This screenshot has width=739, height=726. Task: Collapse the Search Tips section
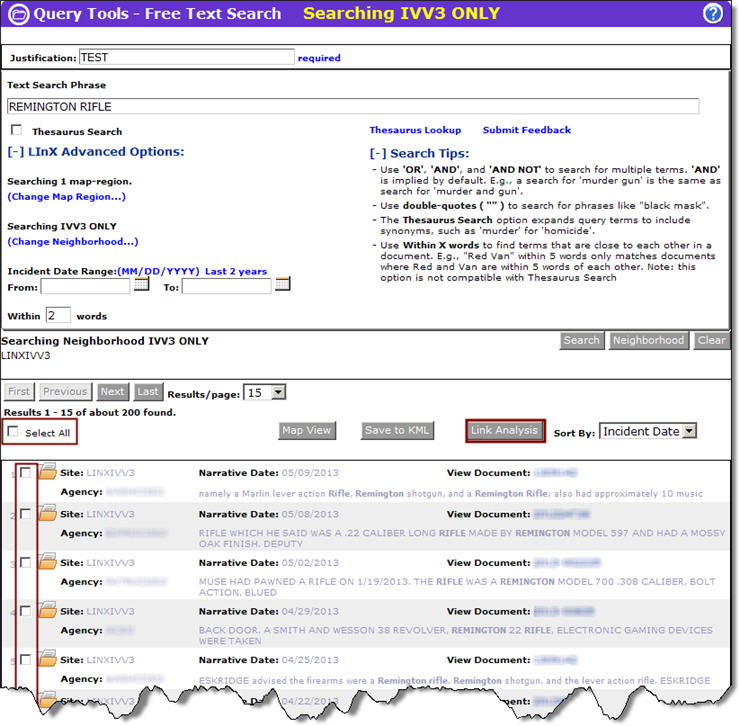click(419, 153)
